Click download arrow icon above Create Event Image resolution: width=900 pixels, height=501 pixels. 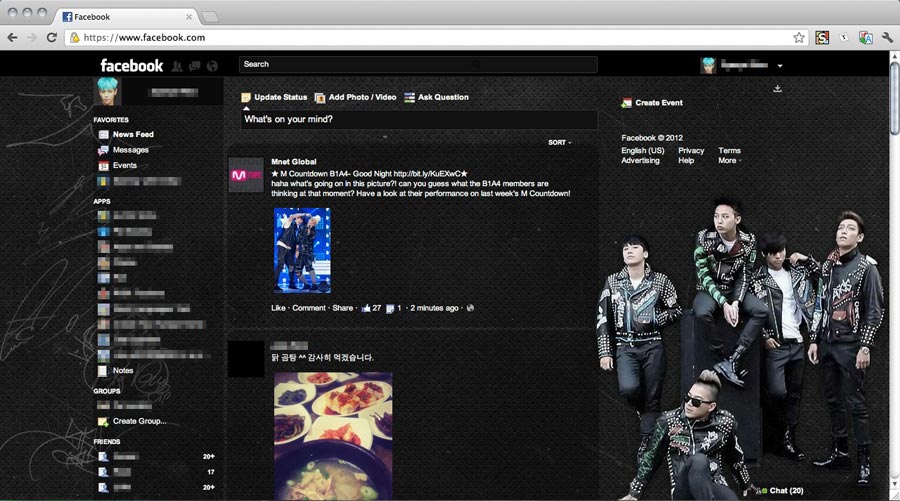pos(777,88)
